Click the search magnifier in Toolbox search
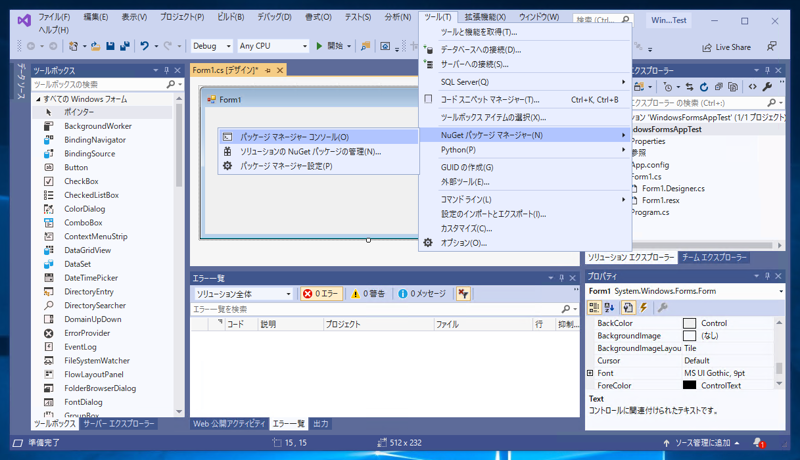The image size is (800, 460). click(x=170, y=84)
